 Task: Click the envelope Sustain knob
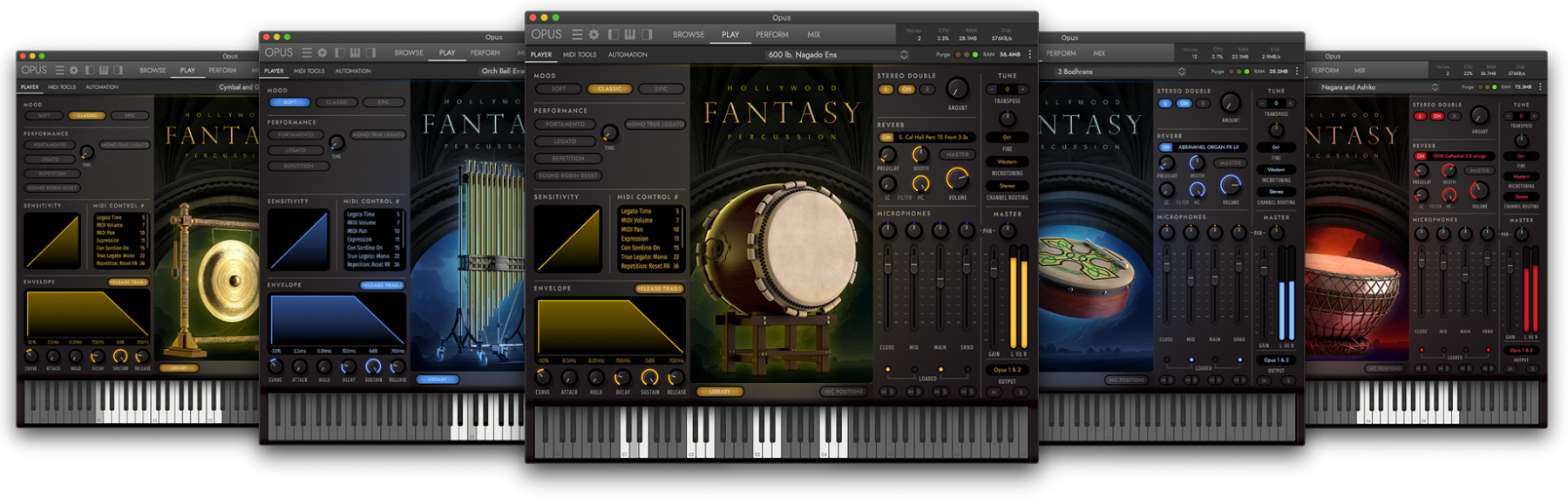(x=649, y=377)
